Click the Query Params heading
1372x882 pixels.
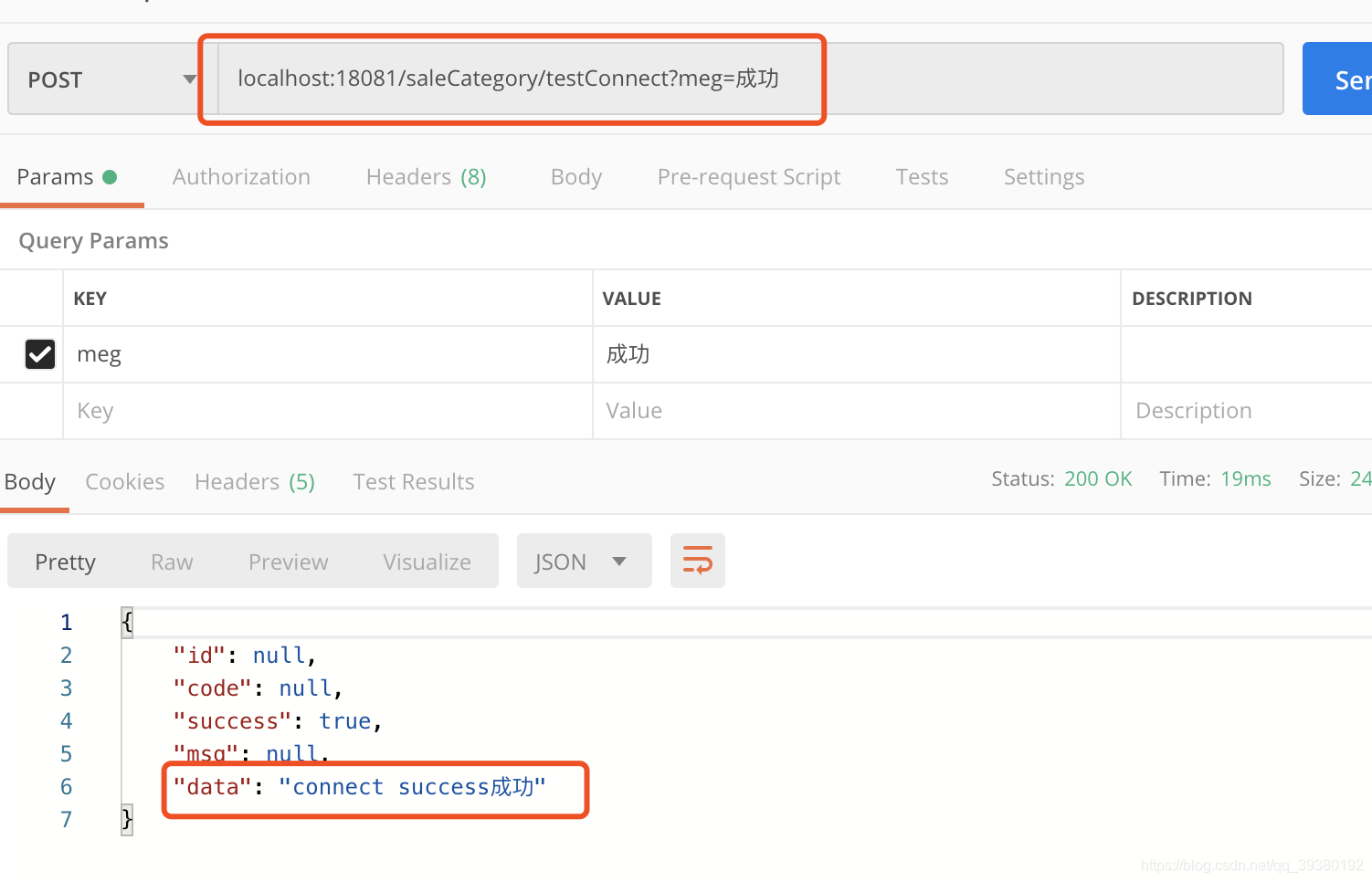(x=94, y=241)
